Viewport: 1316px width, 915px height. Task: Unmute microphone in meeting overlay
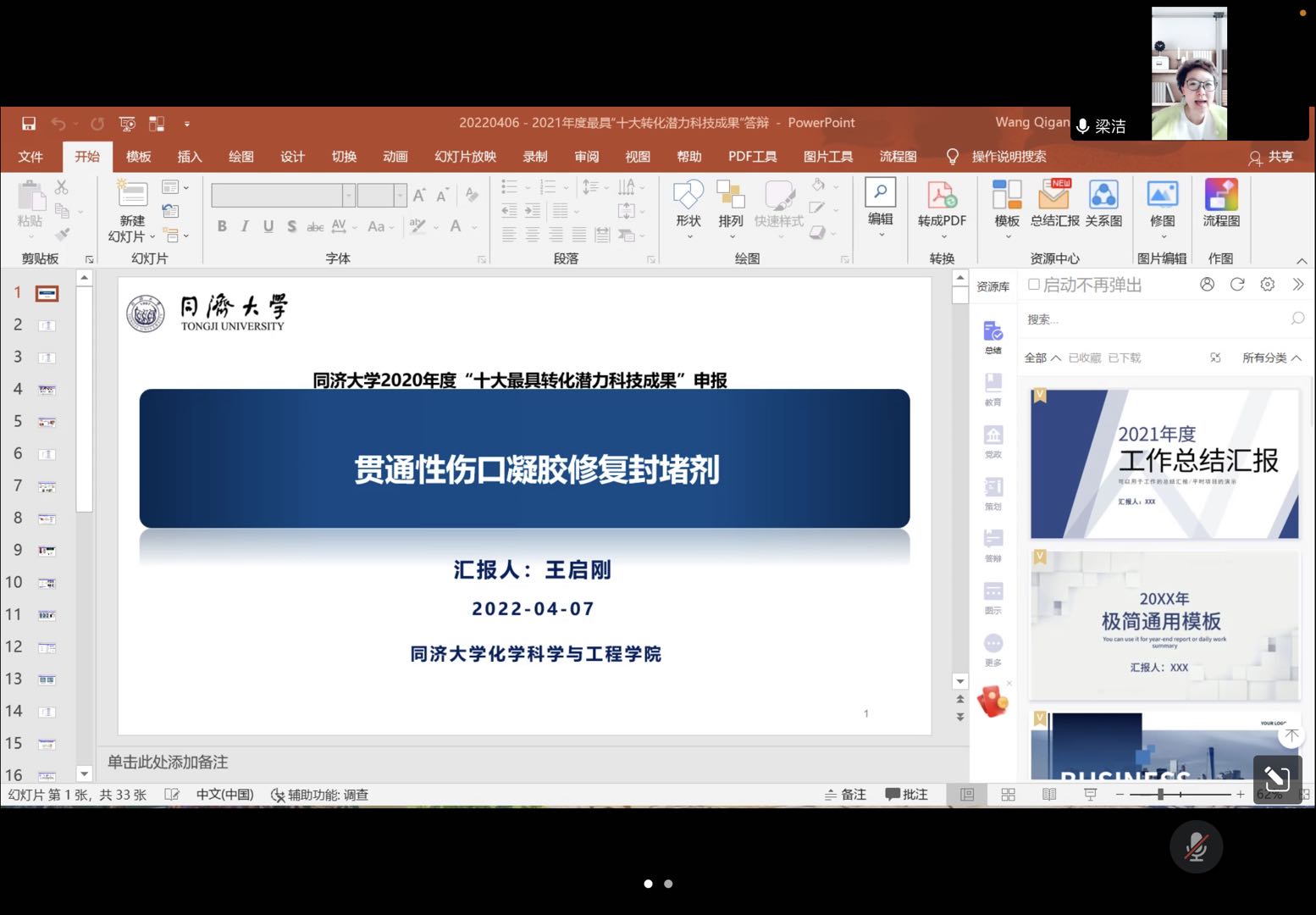(x=1196, y=846)
